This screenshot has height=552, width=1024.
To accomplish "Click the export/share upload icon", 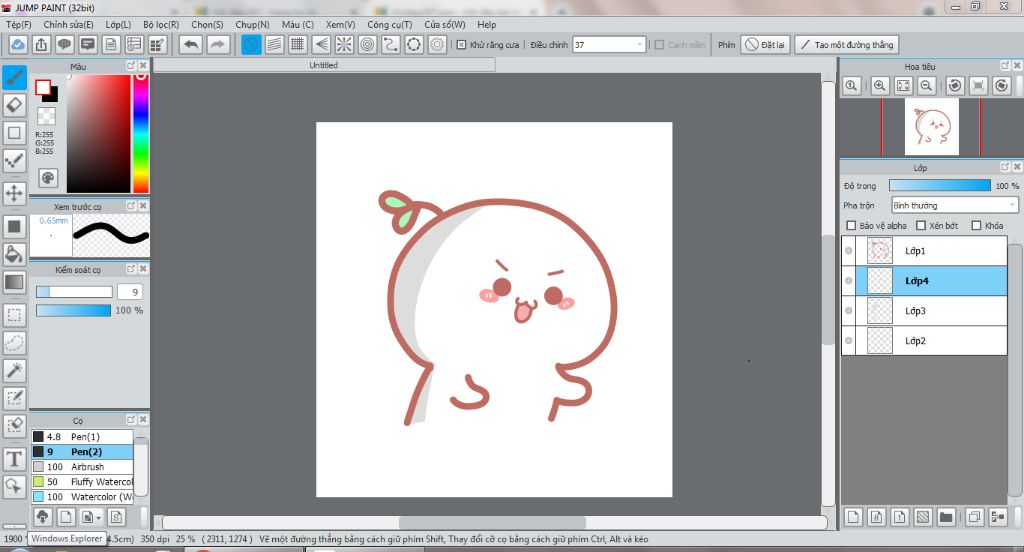I will click(41, 44).
